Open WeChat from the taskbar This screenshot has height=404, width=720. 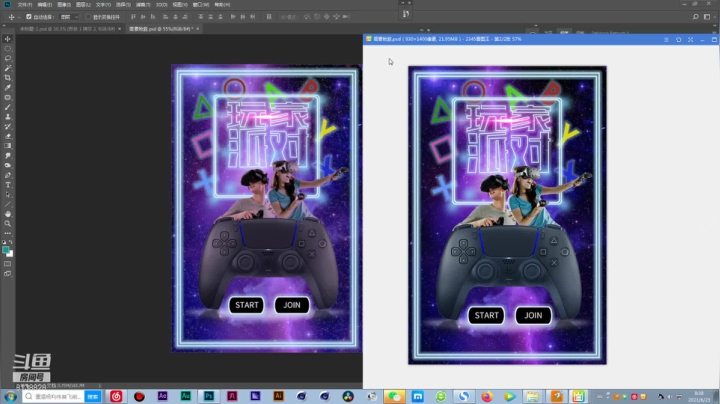point(394,396)
